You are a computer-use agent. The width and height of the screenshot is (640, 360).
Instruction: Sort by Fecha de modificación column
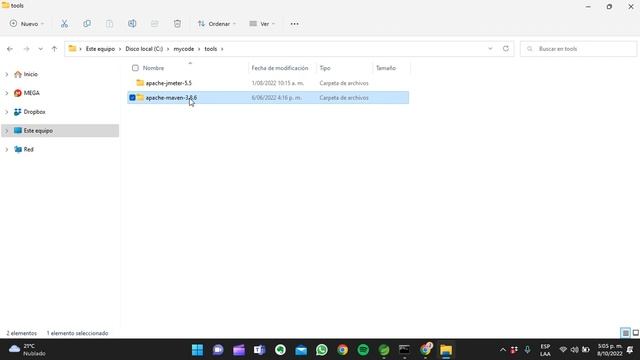(x=280, y=68)
